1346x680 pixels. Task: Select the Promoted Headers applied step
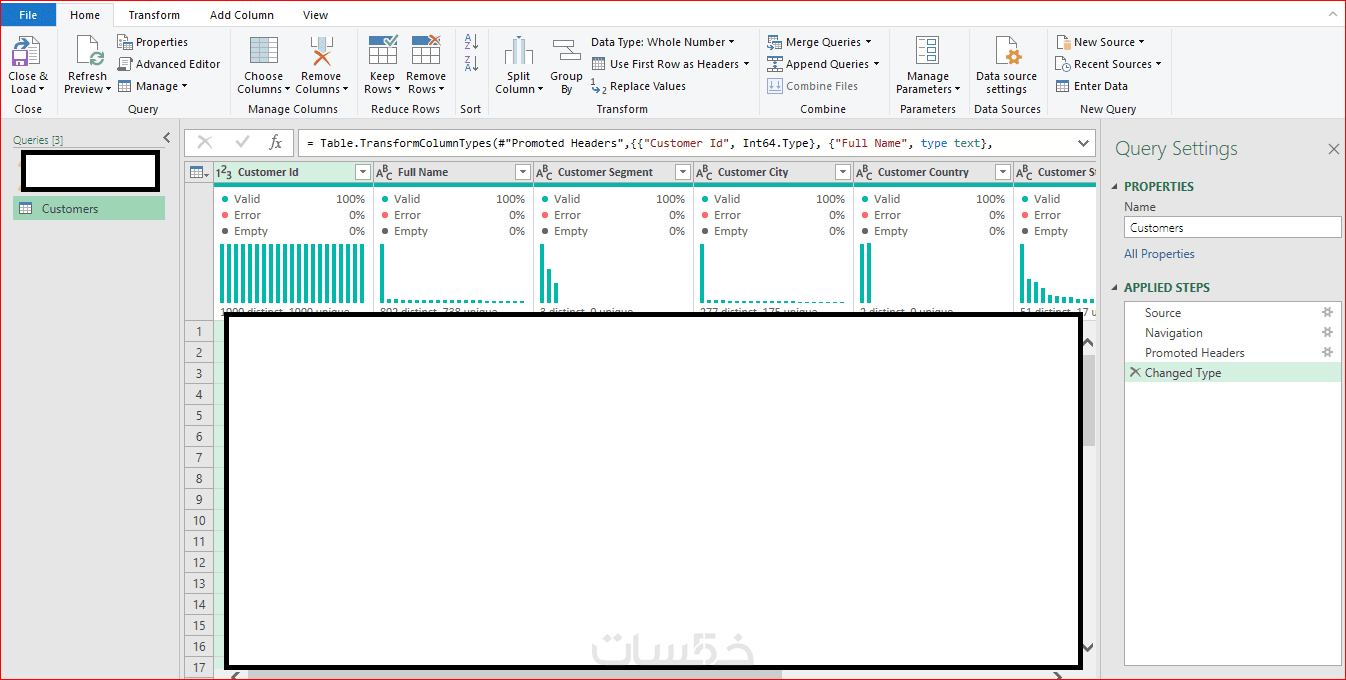[x=1232, y=352]
